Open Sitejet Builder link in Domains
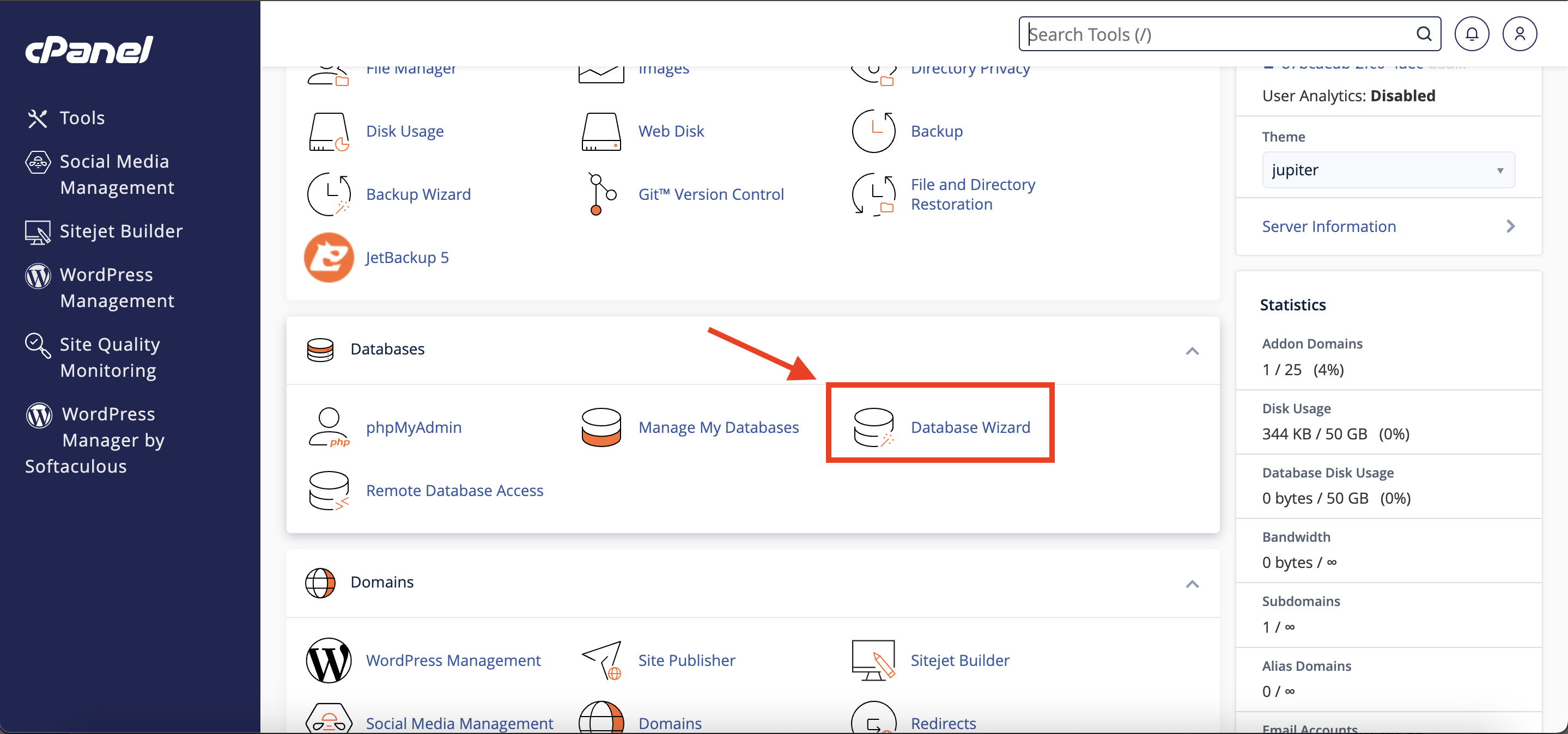This screenshot has width=1568, height=734. pos(960,660)
